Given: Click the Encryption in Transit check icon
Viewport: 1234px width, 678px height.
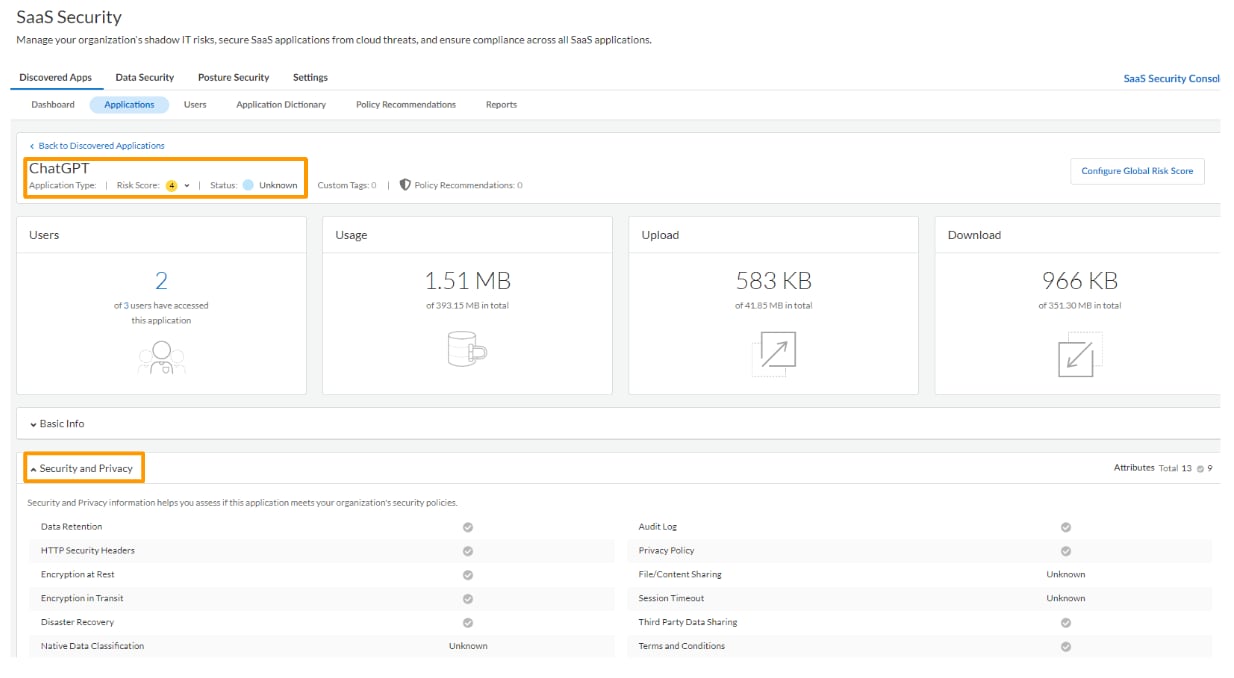Looking at the screenshot, I should [x=468, y=599].
